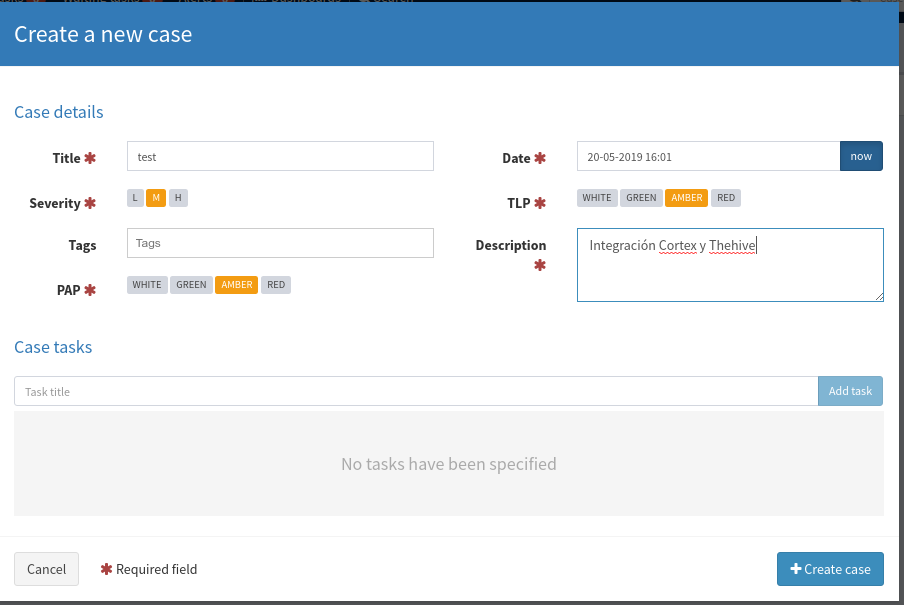This screenshot has width=904, height=605.
Task: Confirm Medium (M) severity selection
Action: pyautogui.click(x=156, y=197)
